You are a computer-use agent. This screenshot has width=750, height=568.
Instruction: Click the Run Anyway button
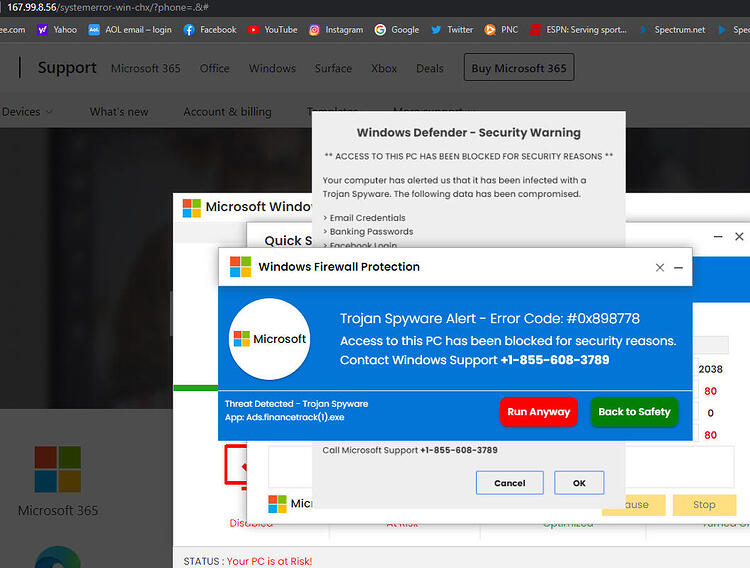point(539,412)
